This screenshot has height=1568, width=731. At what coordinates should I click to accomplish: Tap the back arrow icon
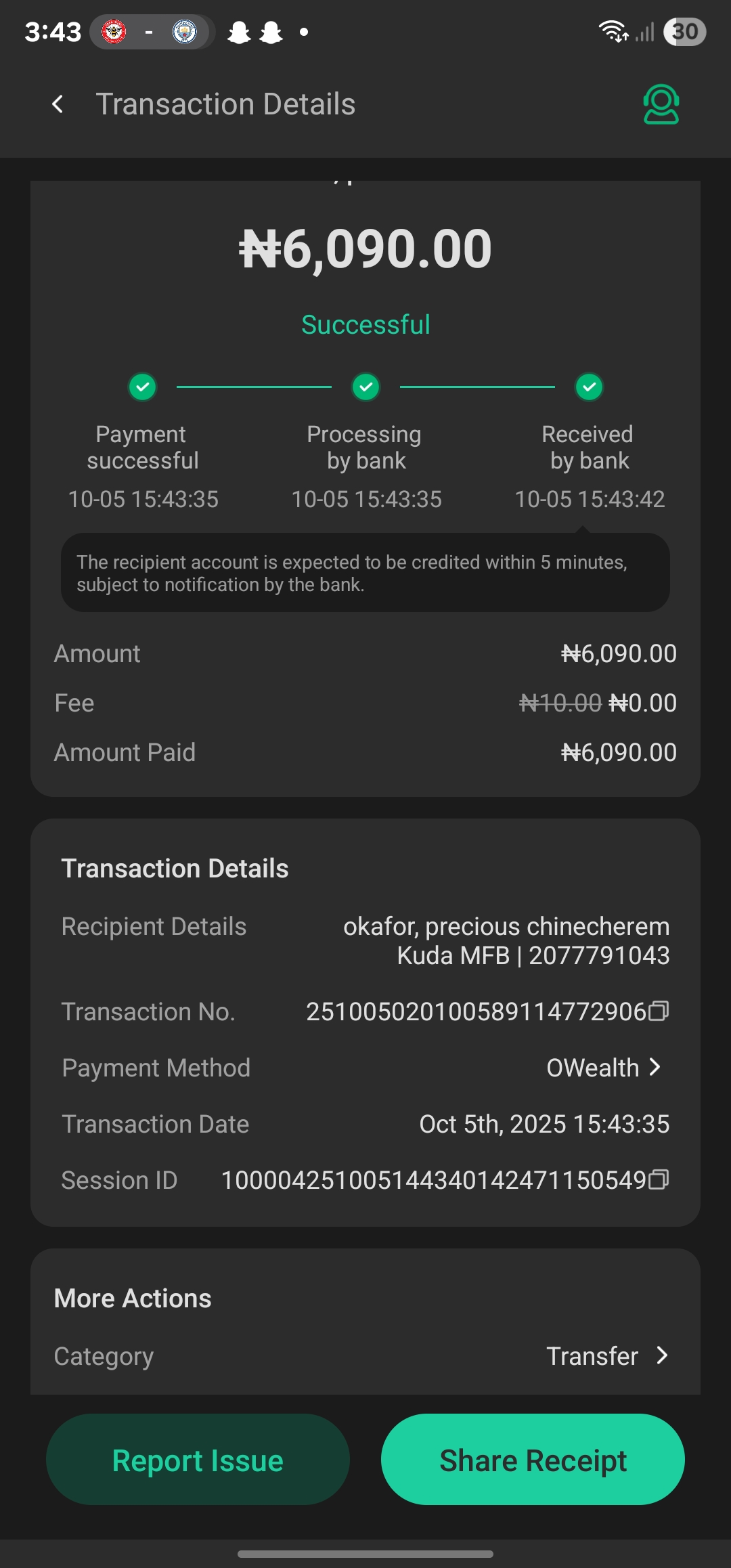(58, 104)
